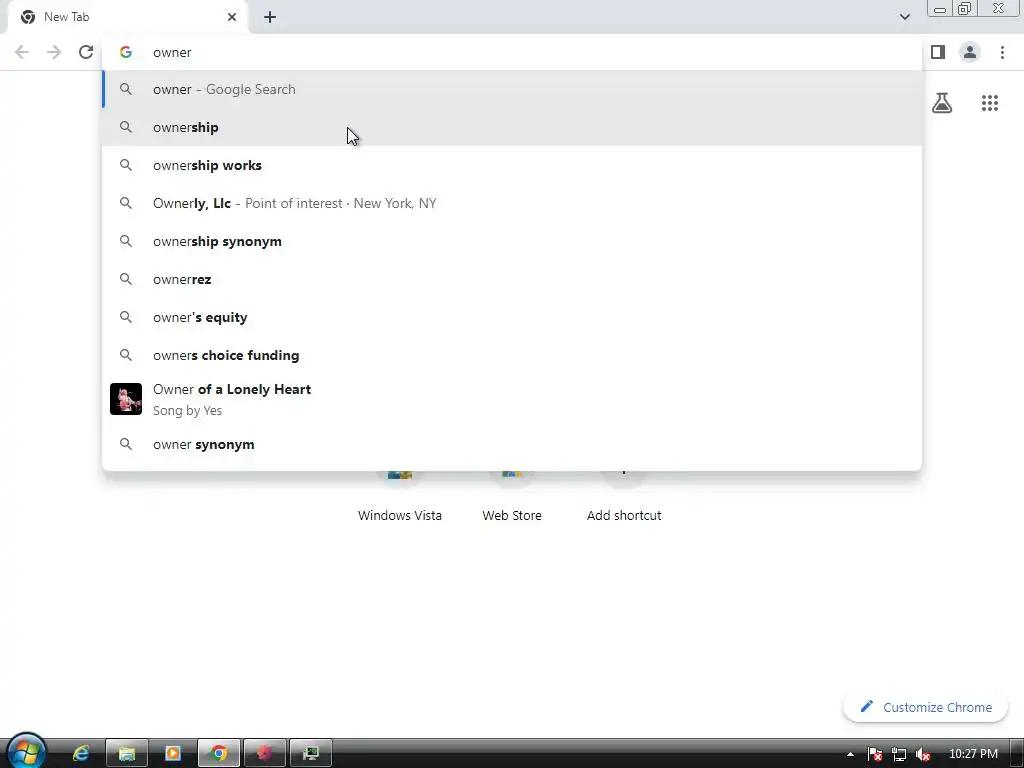This screenshot has height=768, width=1024.
Task: Click the network tray icon
Action: point(899,754)
